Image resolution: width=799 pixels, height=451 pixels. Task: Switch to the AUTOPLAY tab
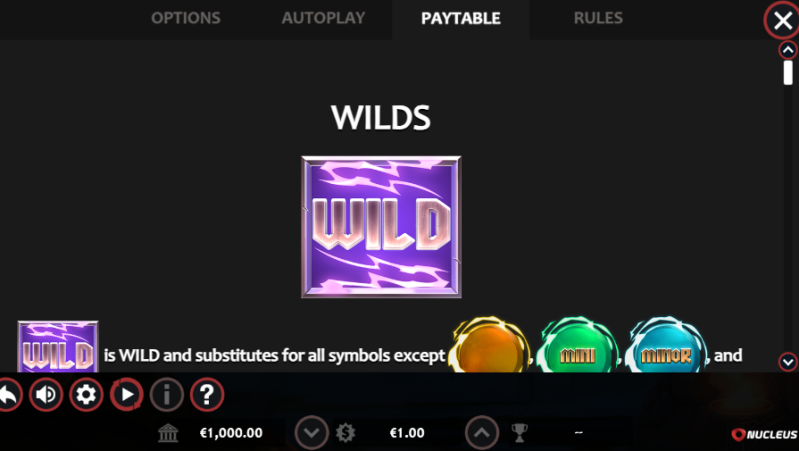point(324,18)
